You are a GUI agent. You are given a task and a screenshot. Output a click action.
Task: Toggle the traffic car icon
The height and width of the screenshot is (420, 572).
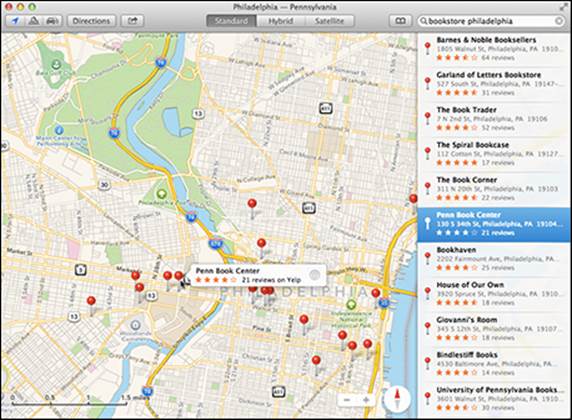(53, 21)
